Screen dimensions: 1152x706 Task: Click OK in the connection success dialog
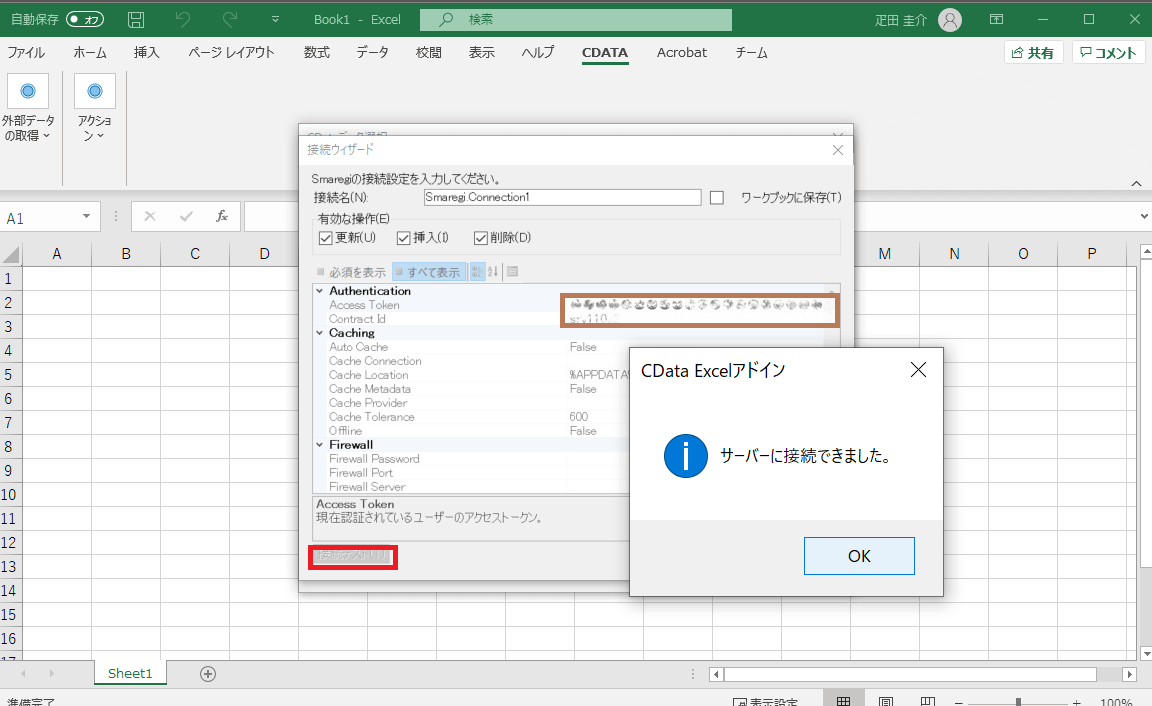[x=859, y=556]
